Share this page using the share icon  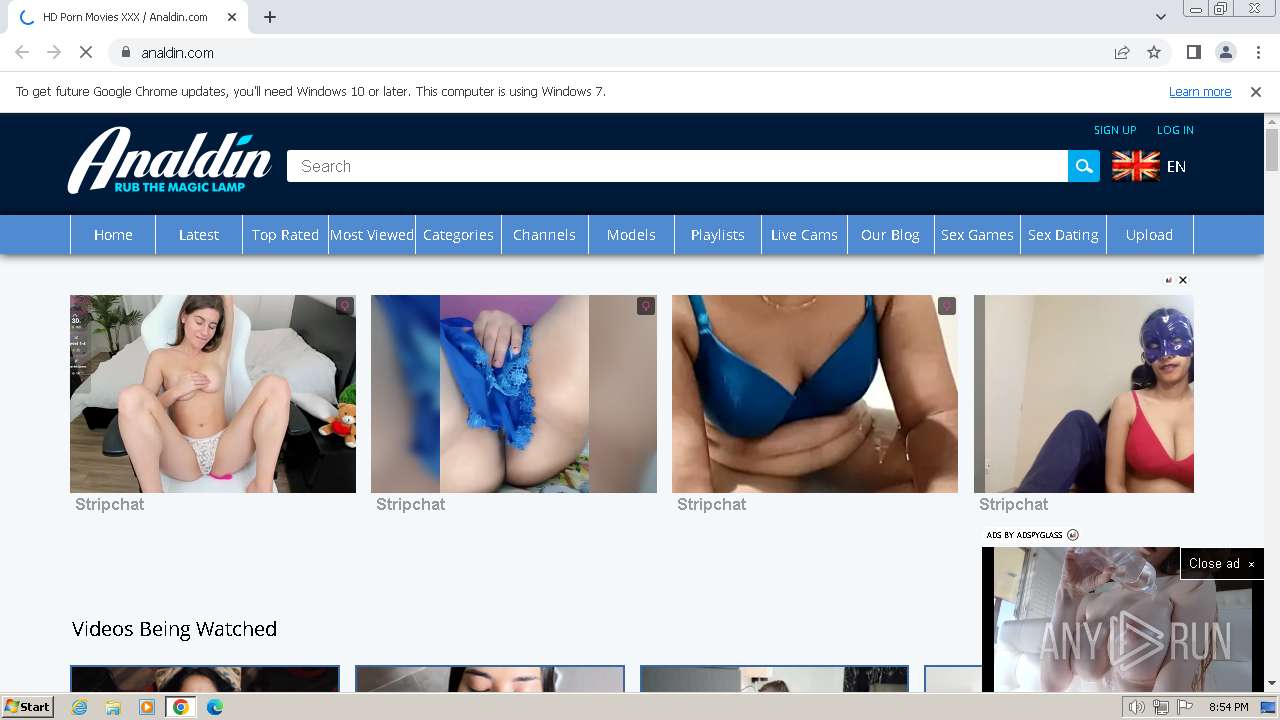point(1122,52)
